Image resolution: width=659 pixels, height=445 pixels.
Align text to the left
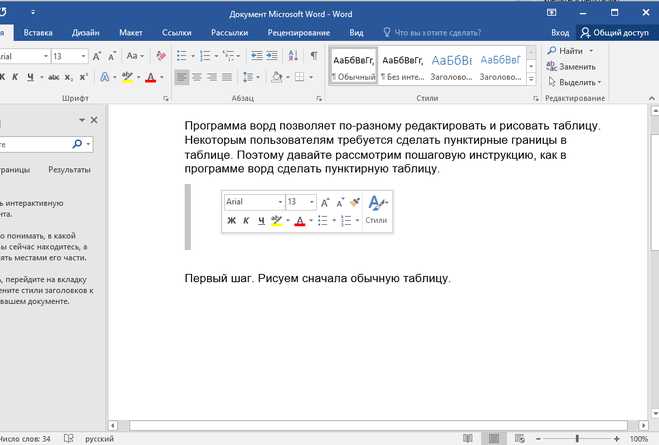[x=182, y=77]
